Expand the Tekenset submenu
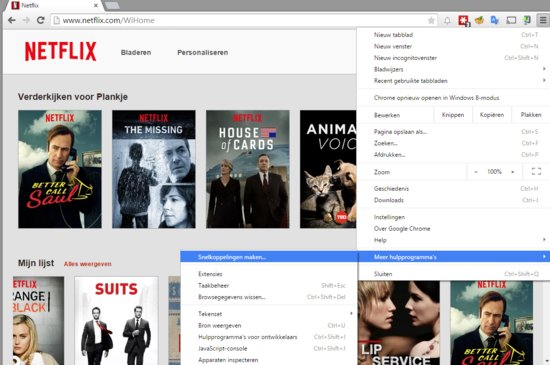Screen dimensions: 550x365 [269, 314]
